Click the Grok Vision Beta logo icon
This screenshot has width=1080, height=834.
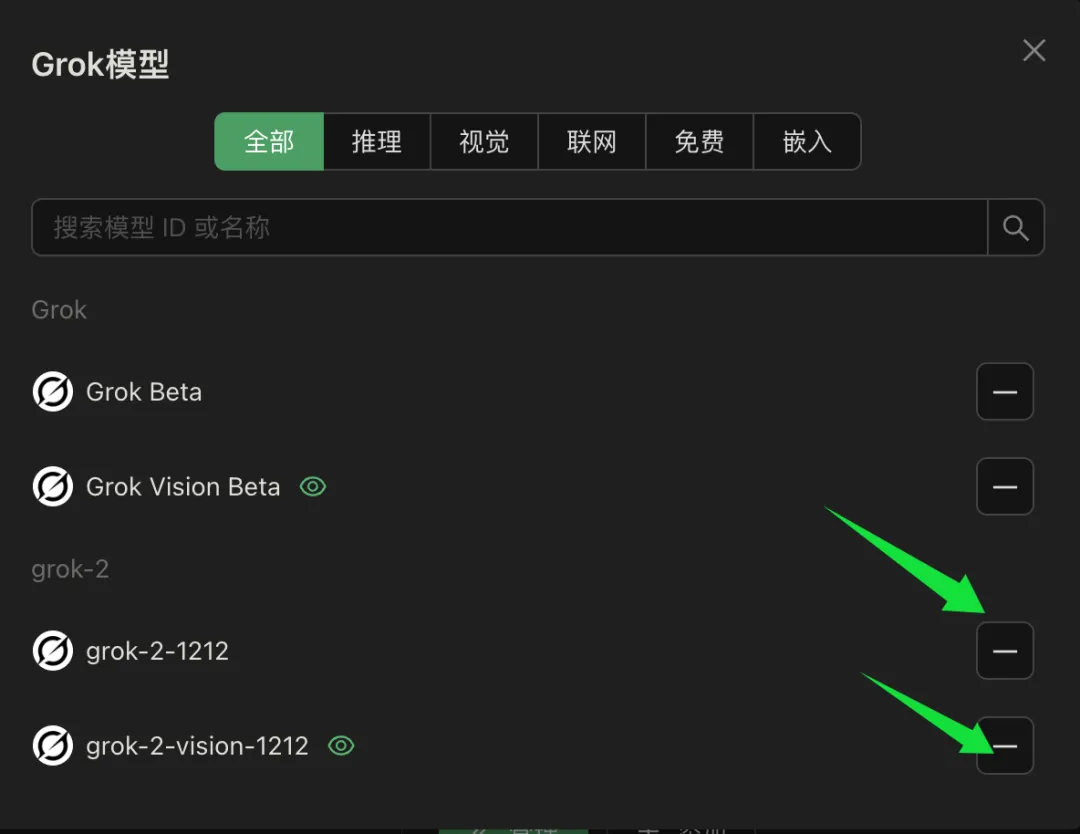pyautogui.click(x=52, y=487)
